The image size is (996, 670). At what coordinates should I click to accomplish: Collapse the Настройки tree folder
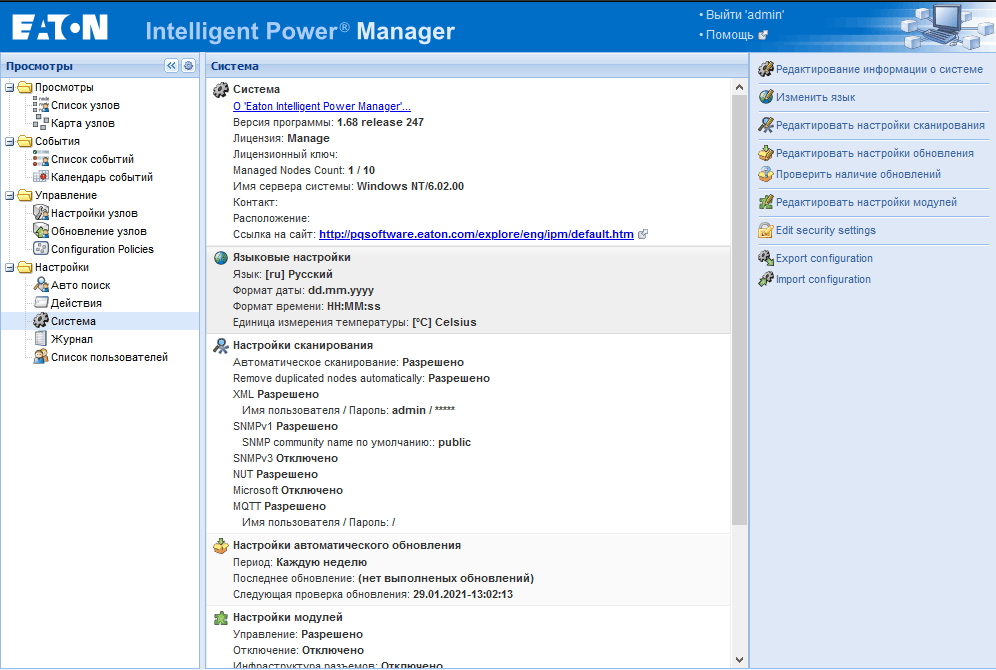[10, 267]
